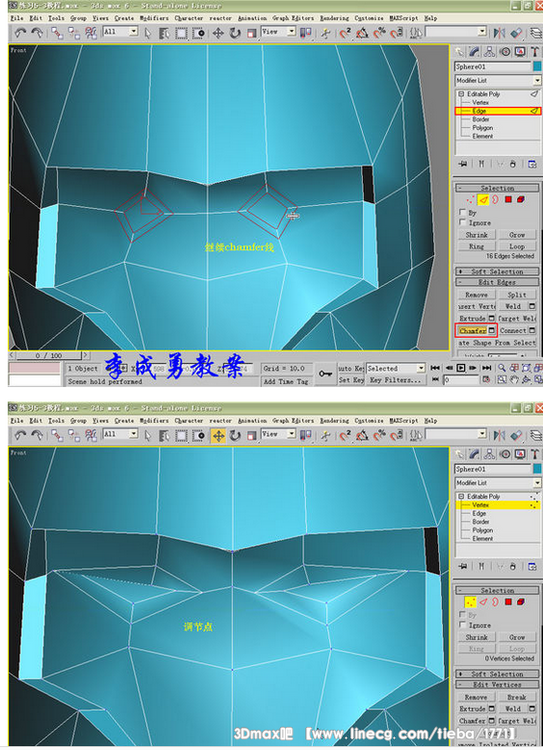
Task: Click Key Filters button in top status bar
Action: coord(396,380)
